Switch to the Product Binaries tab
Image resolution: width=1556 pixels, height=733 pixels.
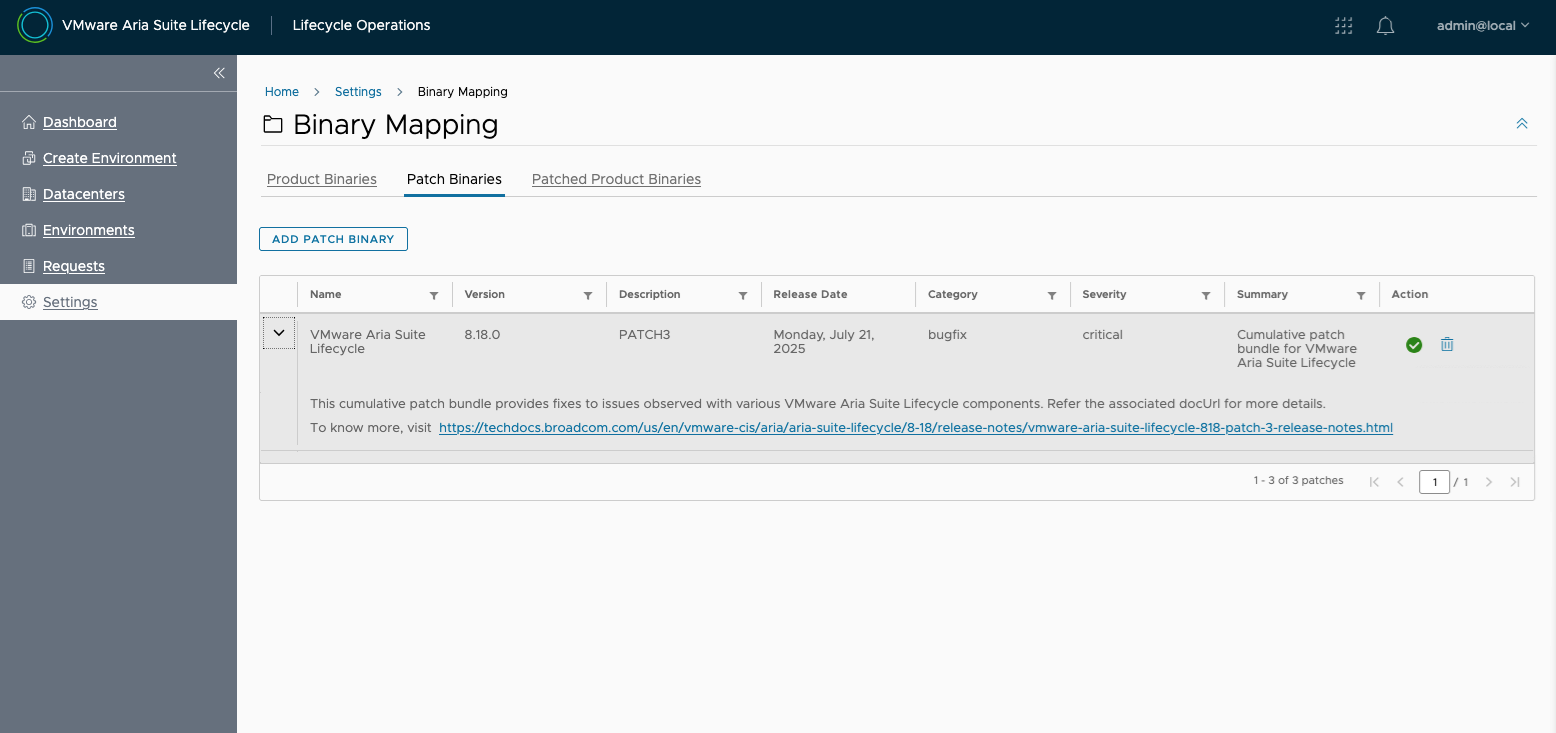tap(322, 180)
